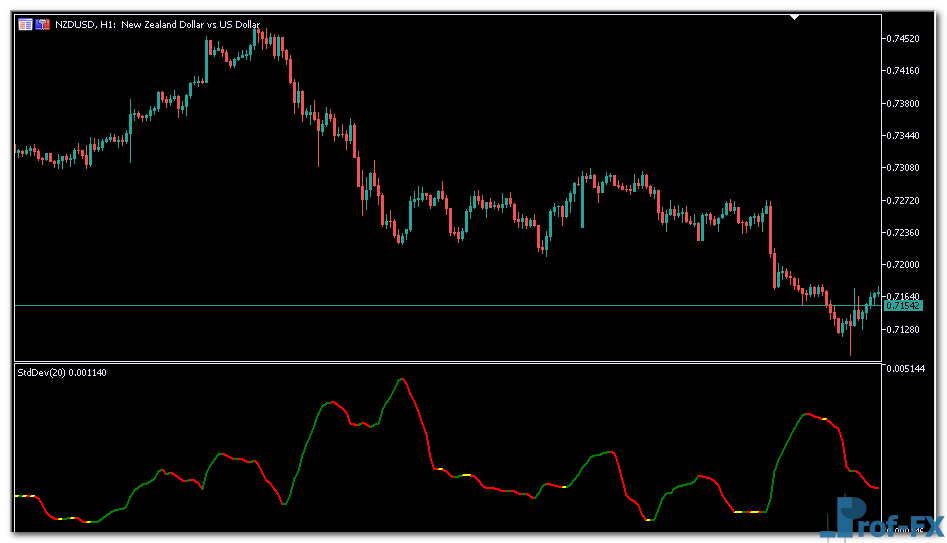Click the separator between chart and indicator

(x=450, y=361)
